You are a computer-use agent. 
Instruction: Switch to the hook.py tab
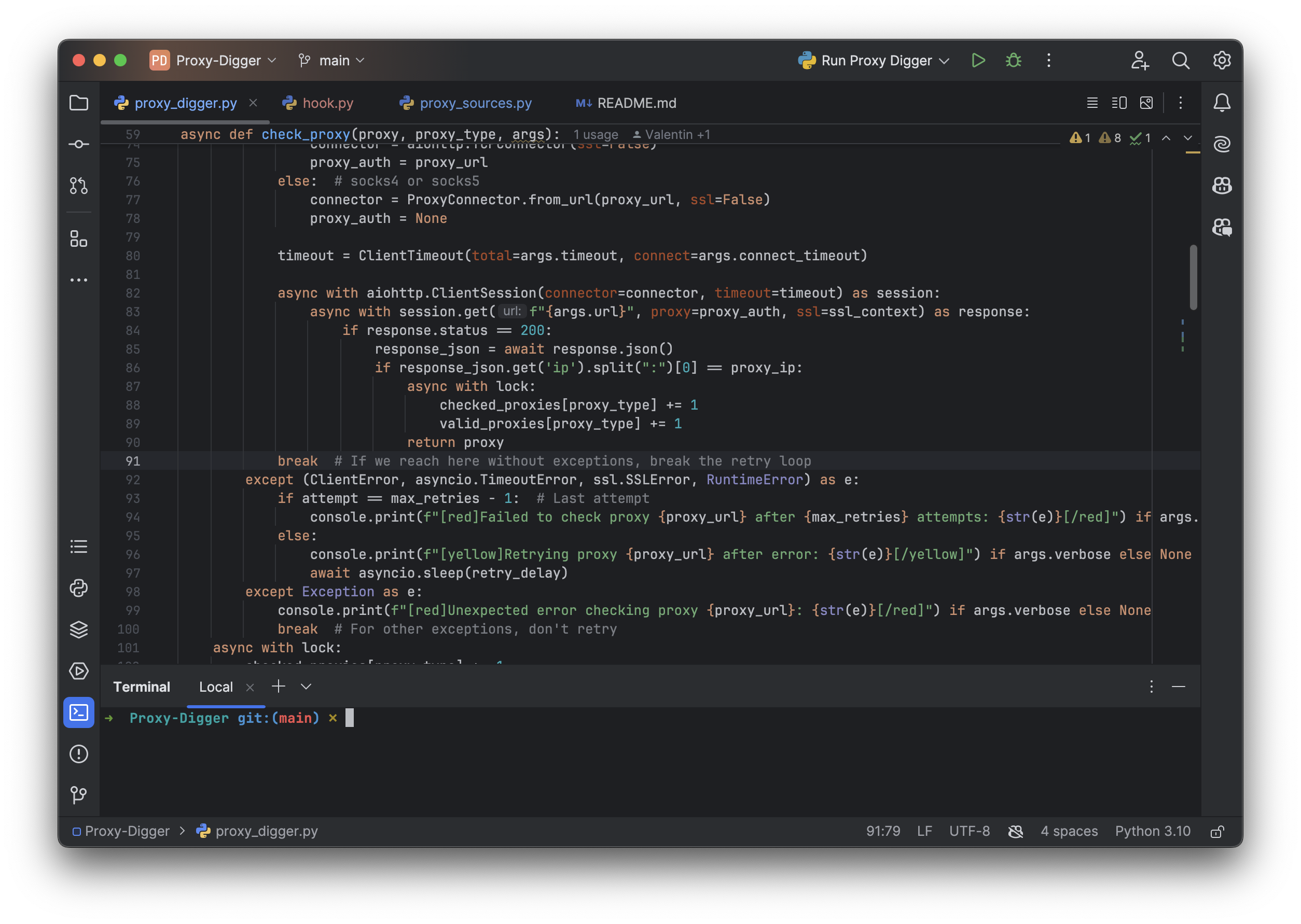(x=329, y=103)
